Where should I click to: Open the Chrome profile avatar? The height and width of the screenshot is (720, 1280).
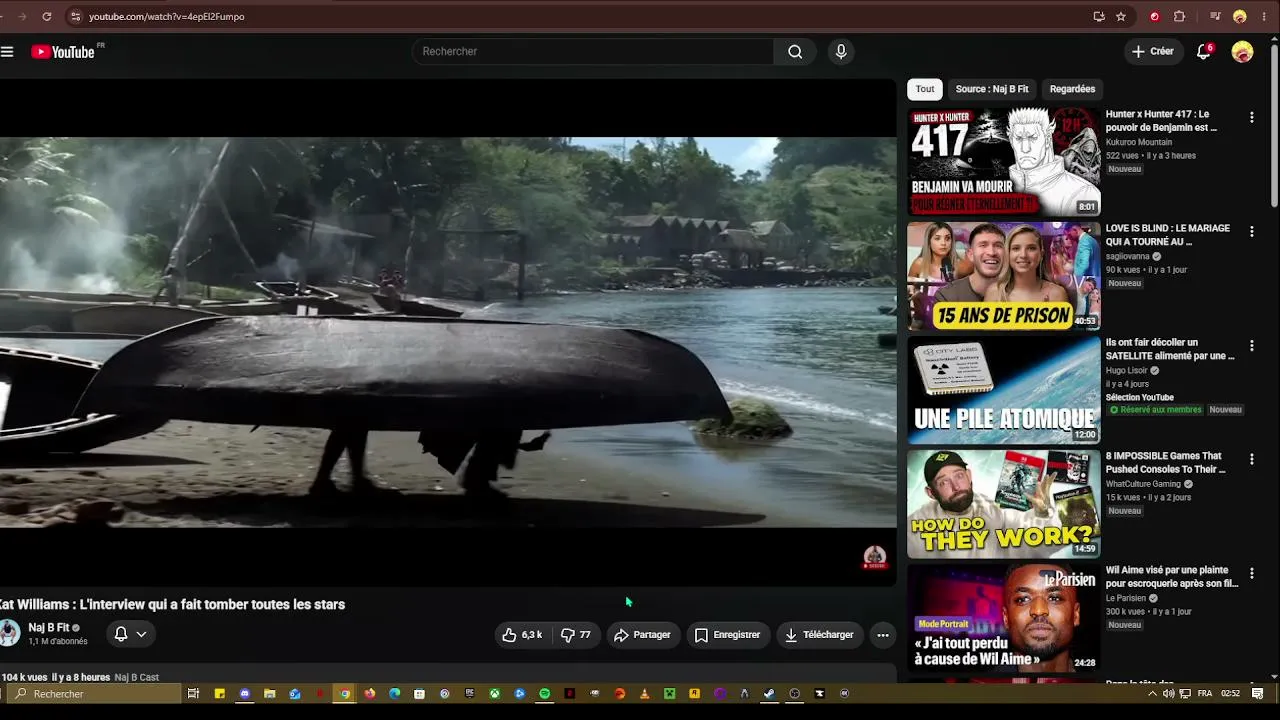(x=1240, y=16)
